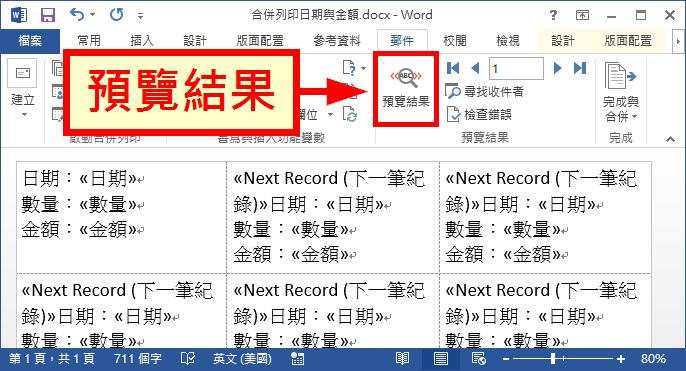Image resolution: width=686 pixels, height=371 pixels.
Task: Click the 建立 envelope icon button
Action: [x=22, y=73]
